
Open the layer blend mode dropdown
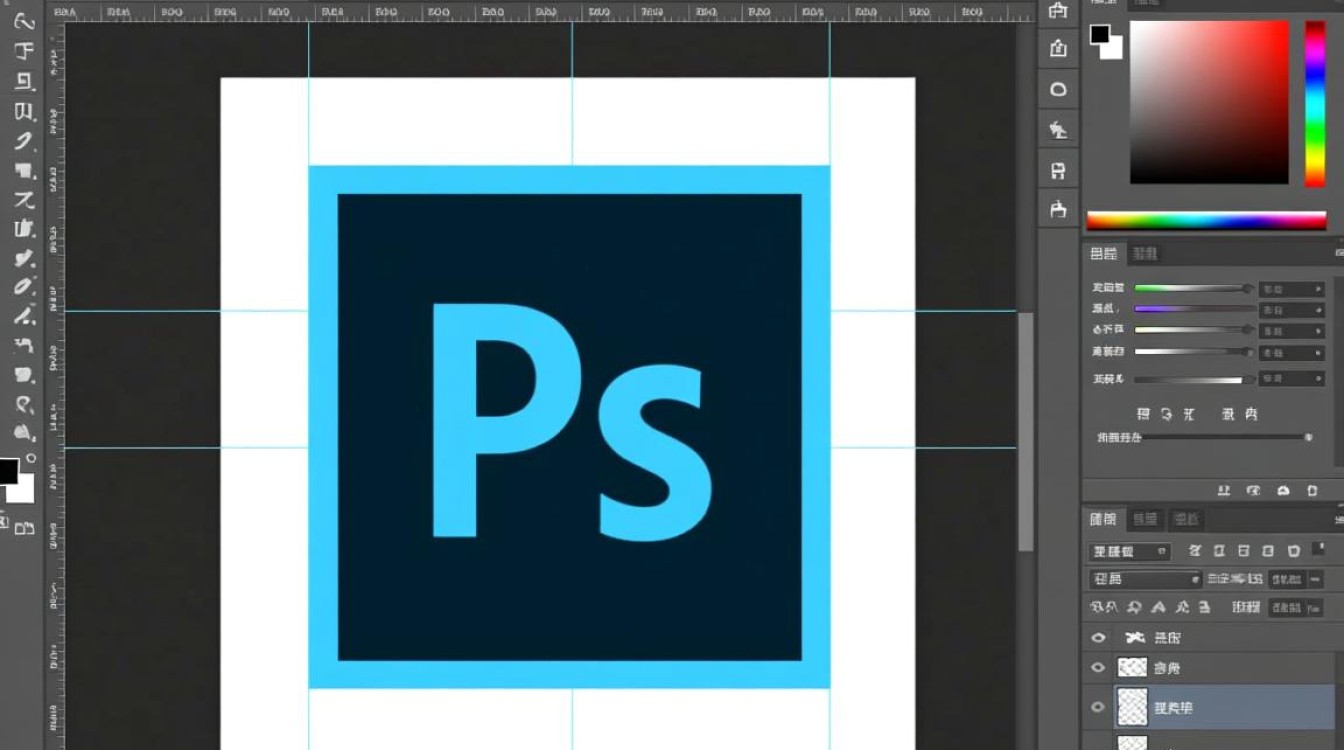point(1146,579)
